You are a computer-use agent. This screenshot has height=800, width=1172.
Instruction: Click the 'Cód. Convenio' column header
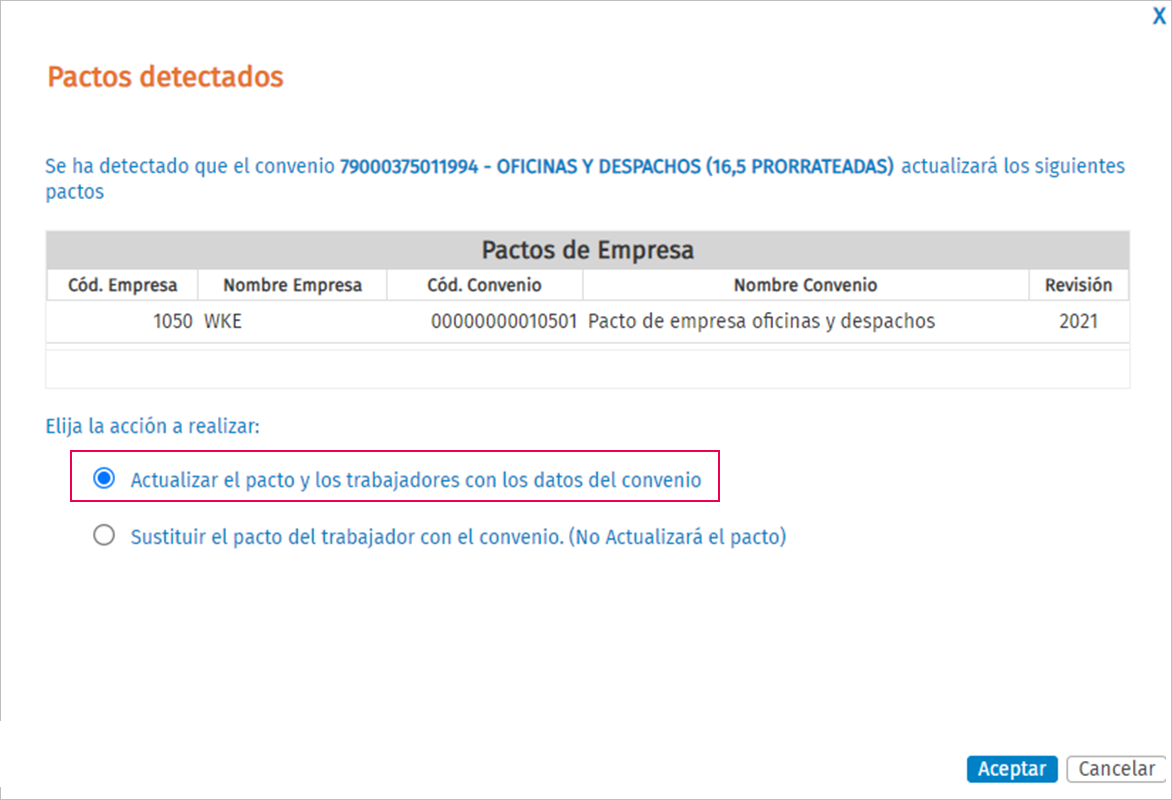coord(484,285)
